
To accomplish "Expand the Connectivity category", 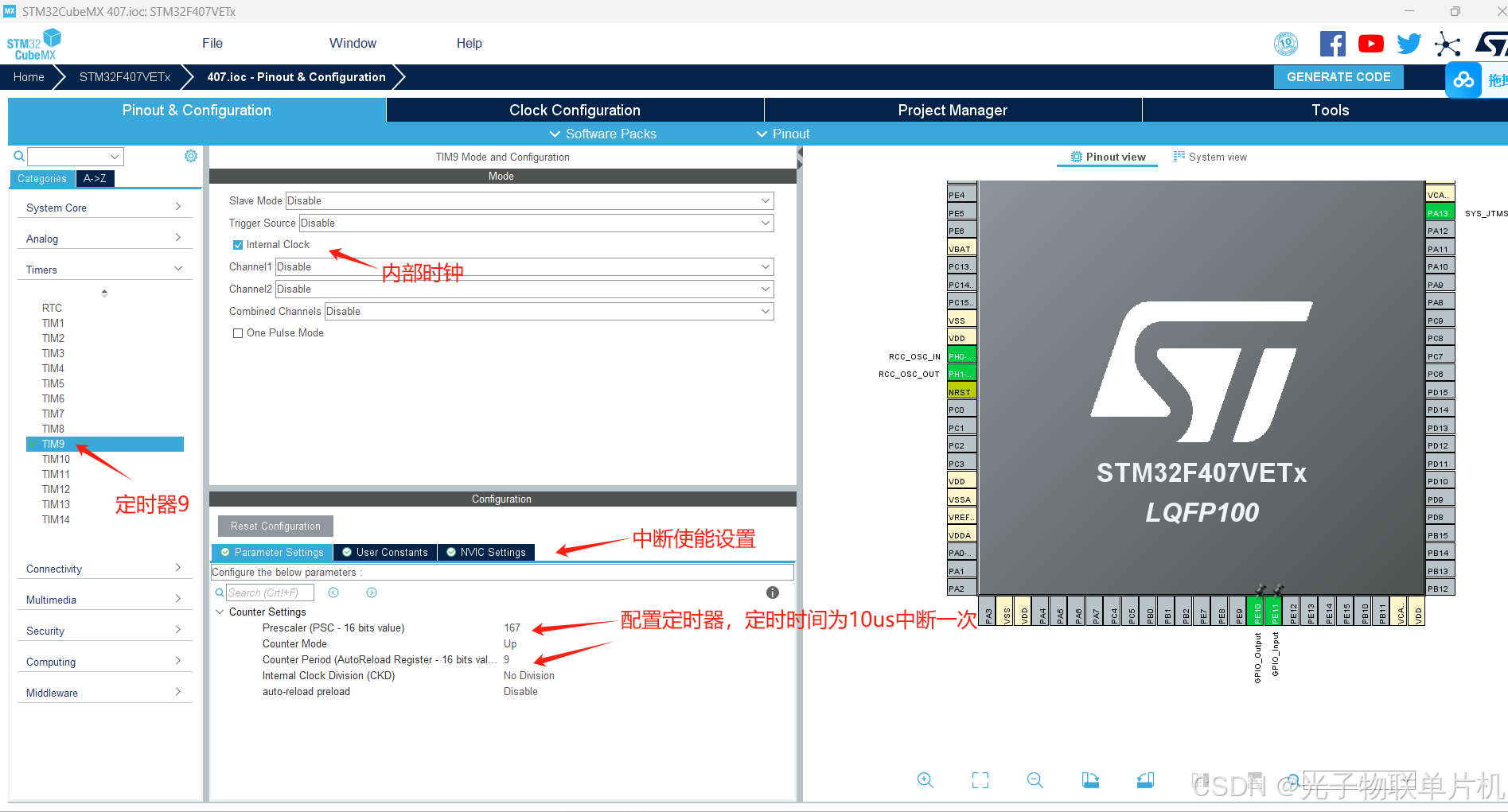I will tap(104, 569).
